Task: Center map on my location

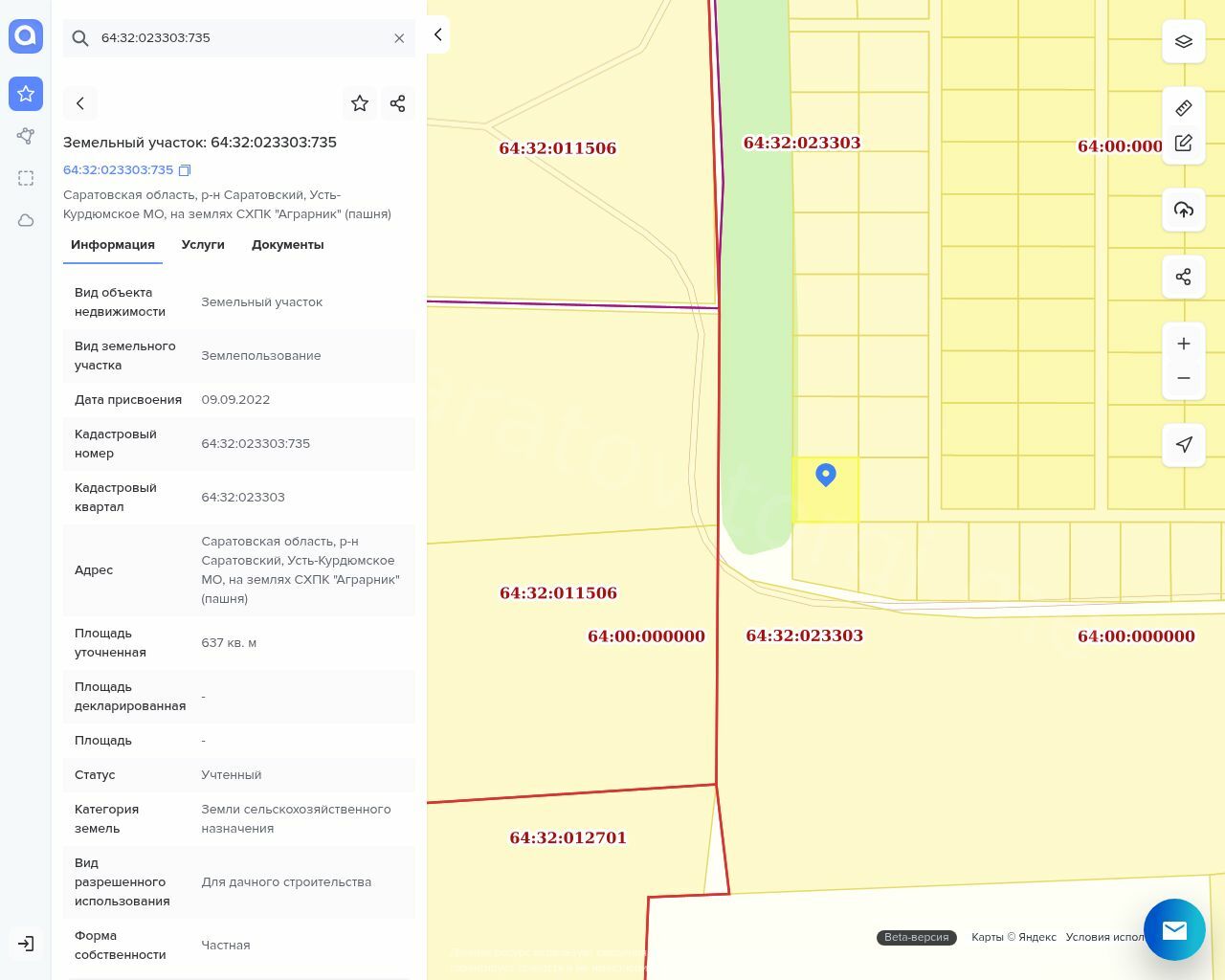Action: coord(1183,445)
